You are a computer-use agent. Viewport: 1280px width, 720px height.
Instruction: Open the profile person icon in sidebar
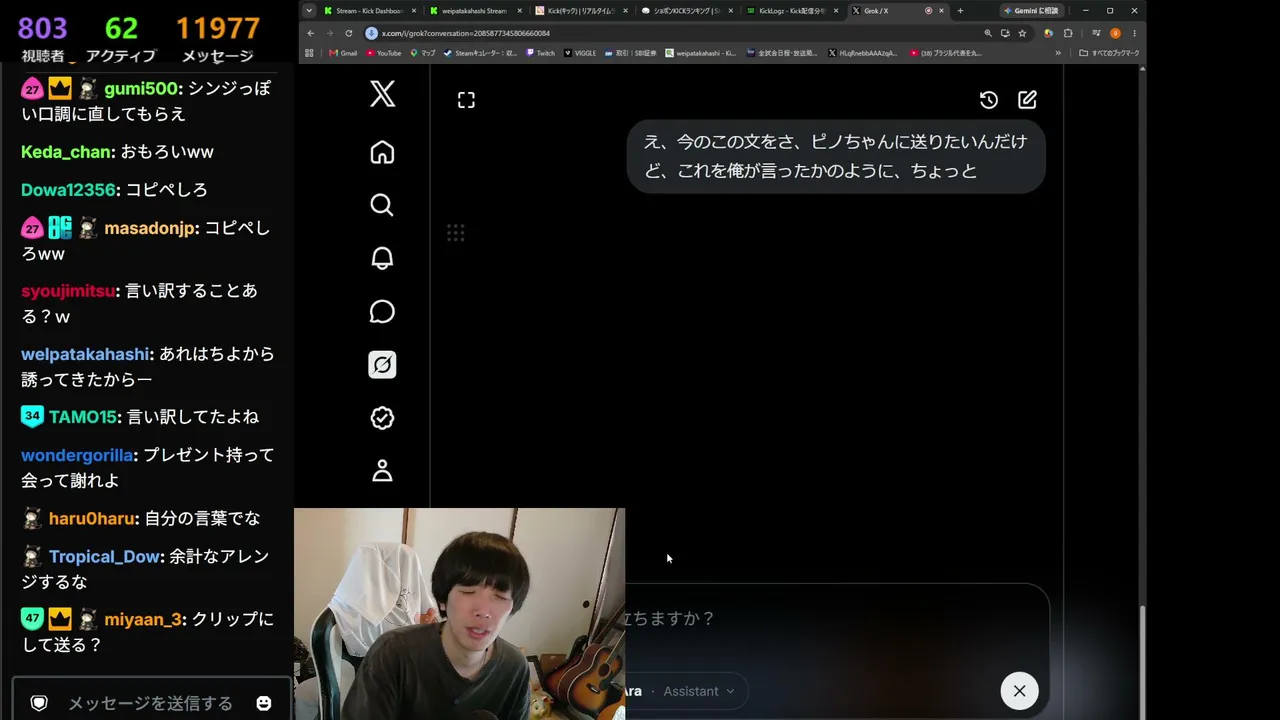point(382,471)
